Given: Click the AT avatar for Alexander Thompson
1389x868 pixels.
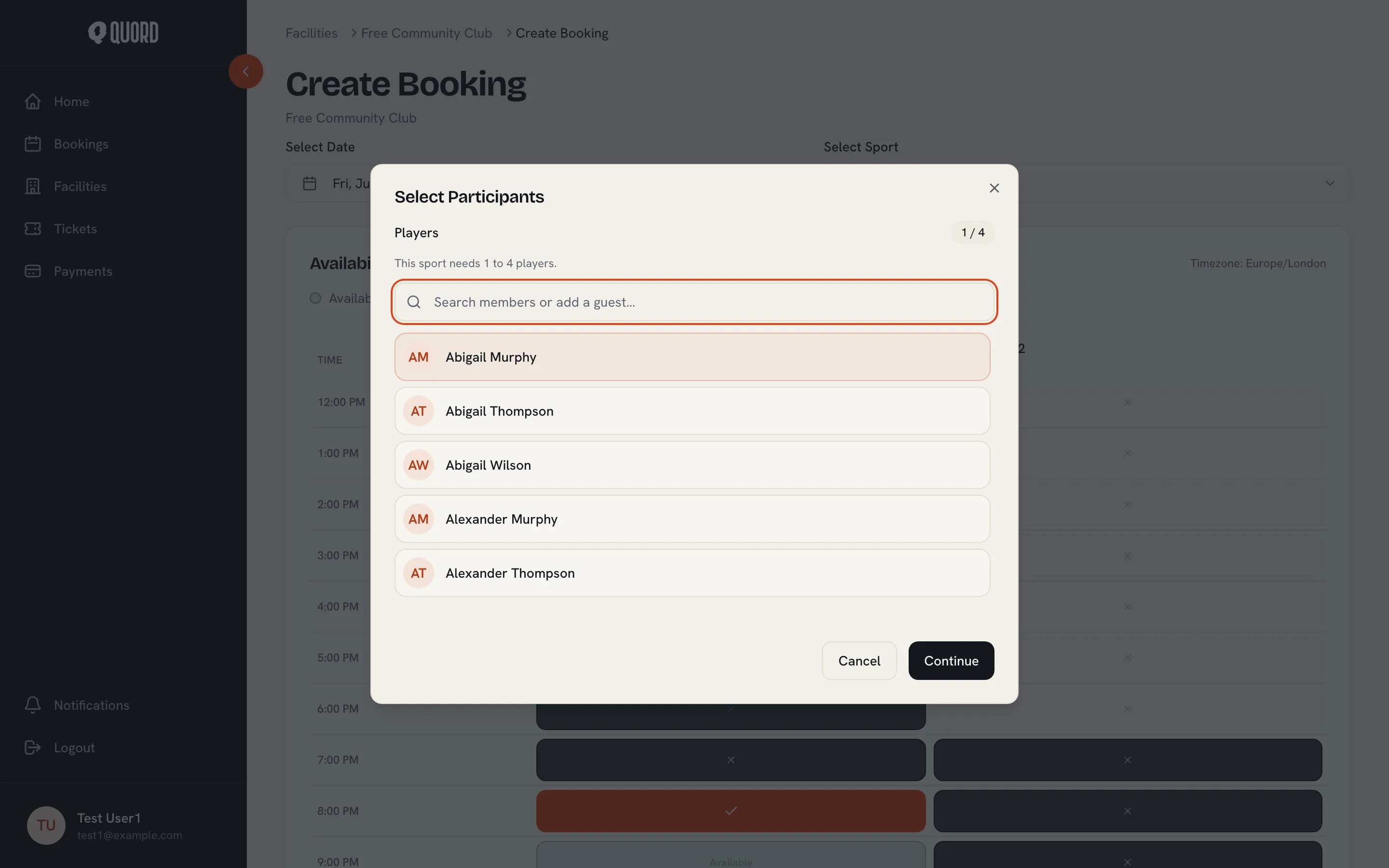Looking at the screenshot, I should click(419, 573).
